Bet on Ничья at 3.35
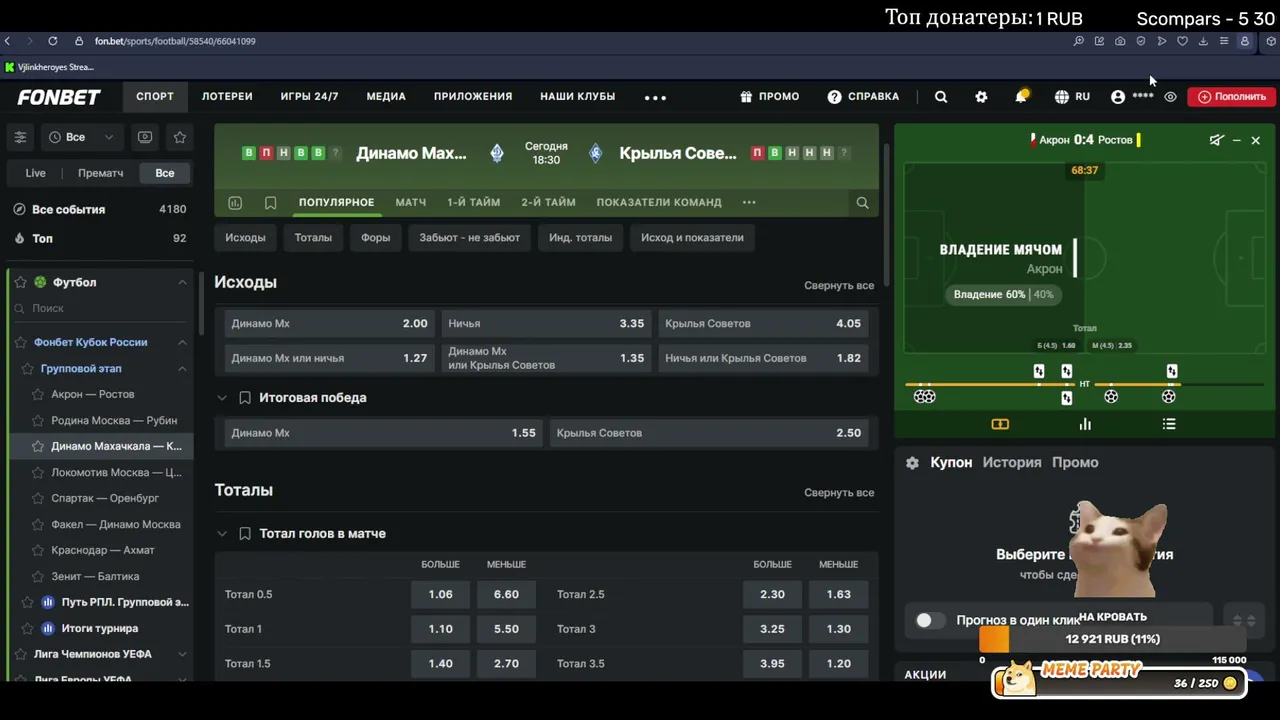This screenshot has height=720, width=1280. [546, 324]
